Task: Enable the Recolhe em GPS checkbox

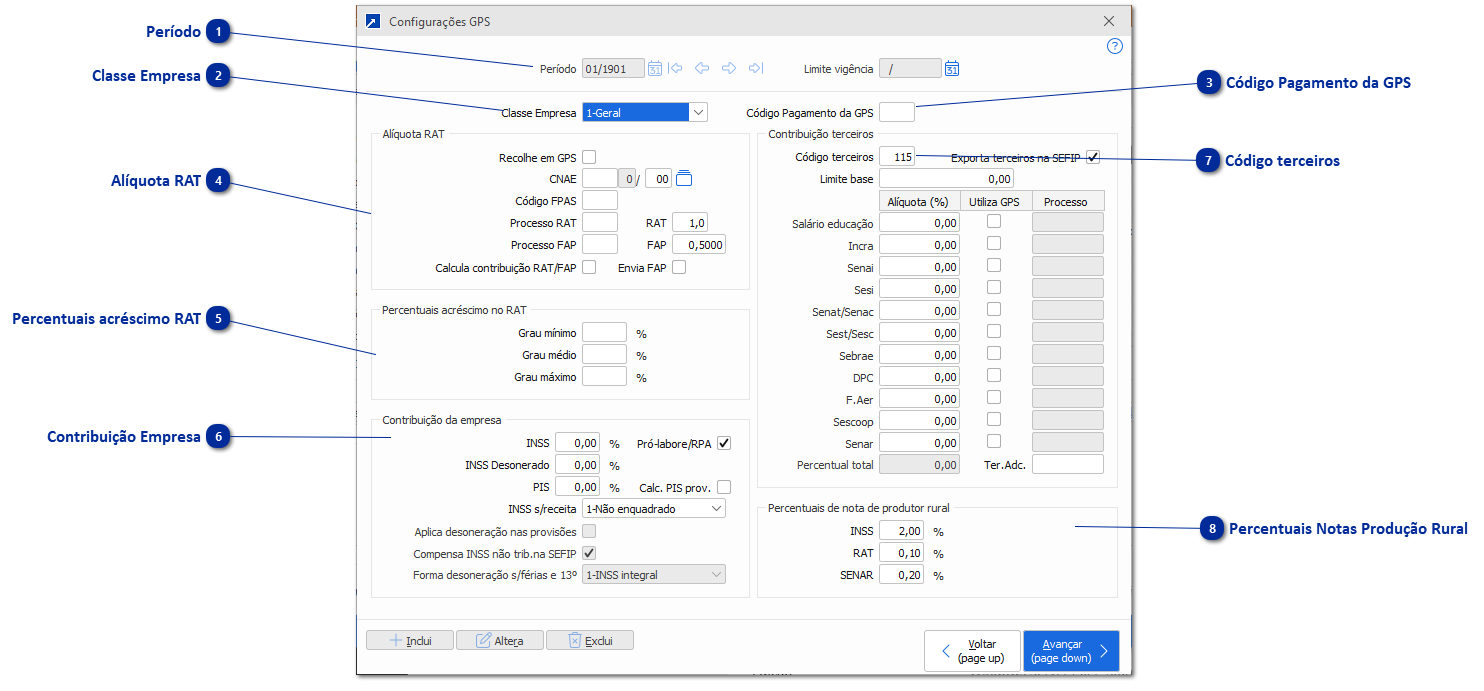Action: (x=589, y=157)
